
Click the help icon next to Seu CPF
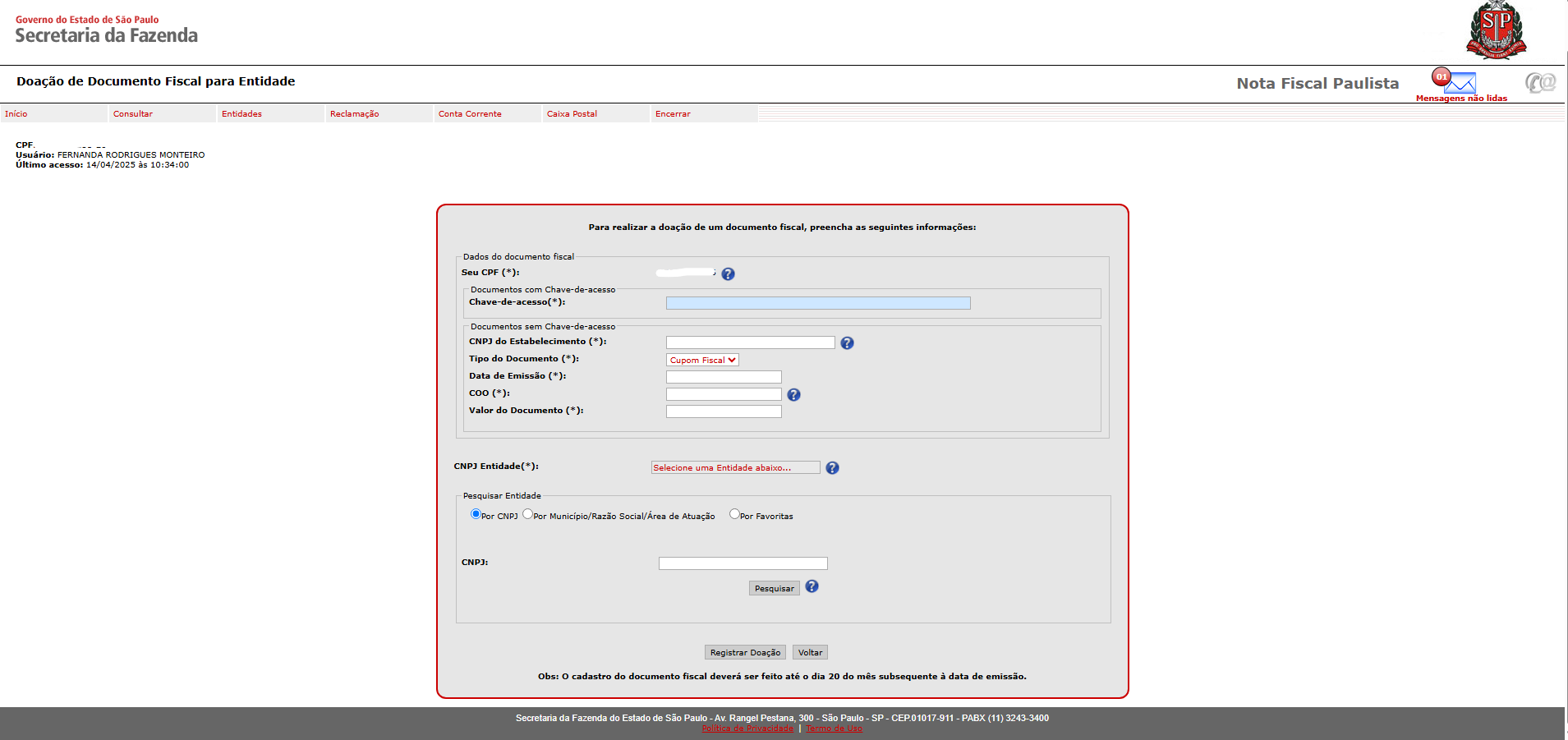point(728,274)
